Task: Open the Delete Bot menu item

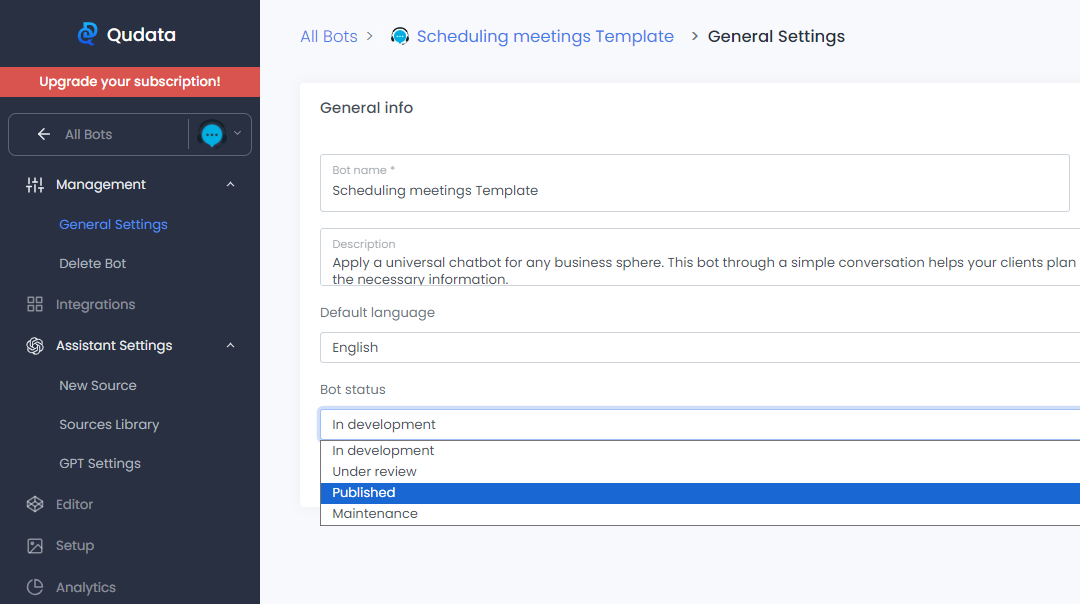Action: 93,264
